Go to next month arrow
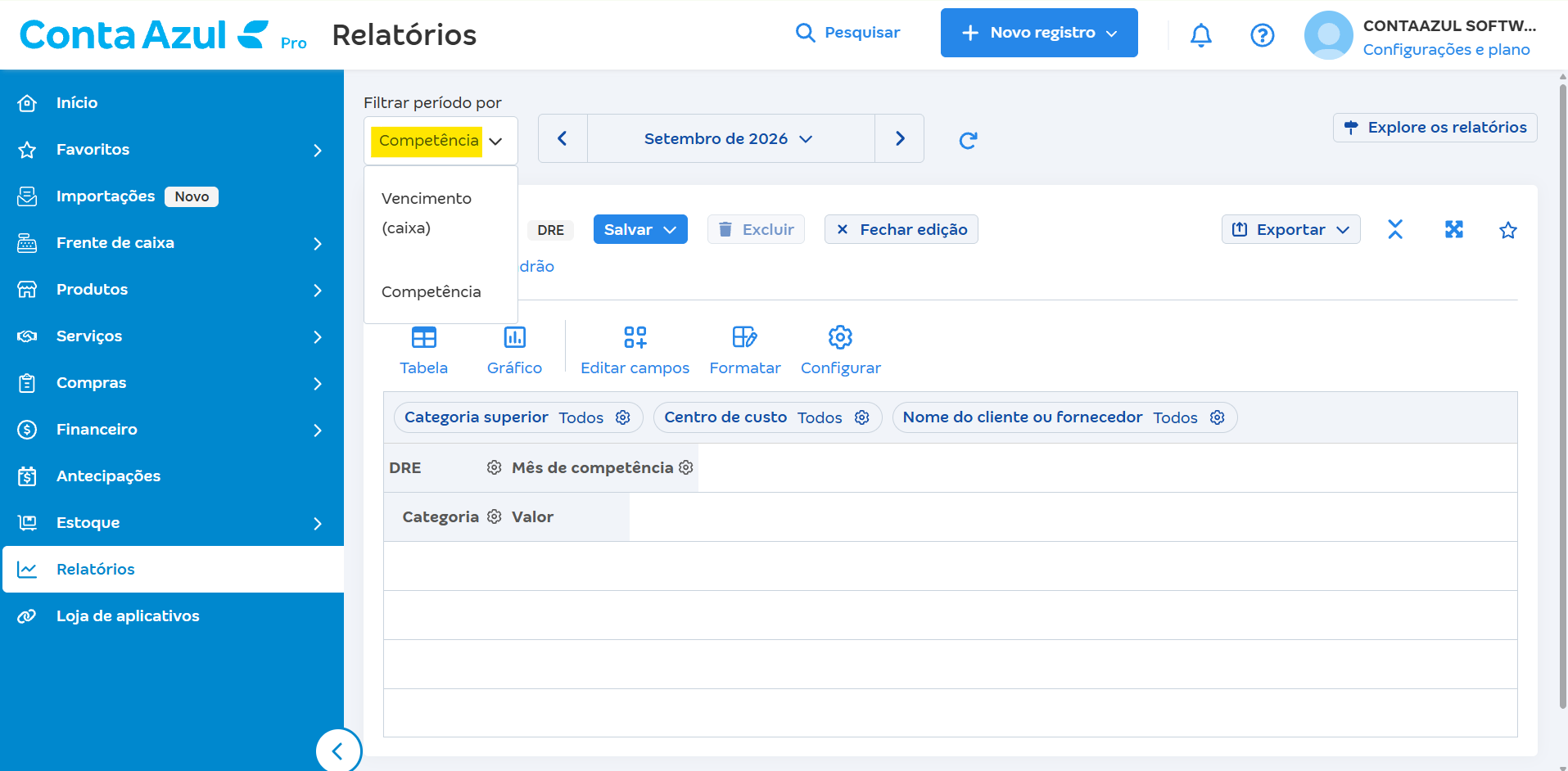1568x771 pixels. click(x=899, y=138)
